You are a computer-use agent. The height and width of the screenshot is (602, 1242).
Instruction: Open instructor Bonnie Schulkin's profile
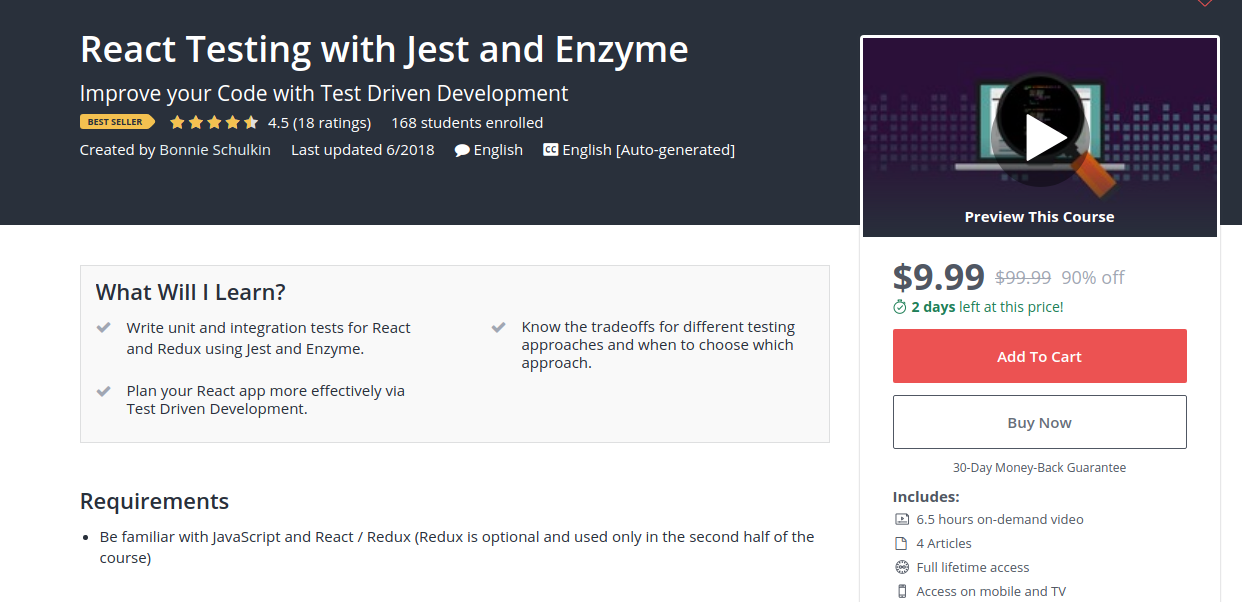[x=215, y=150]
